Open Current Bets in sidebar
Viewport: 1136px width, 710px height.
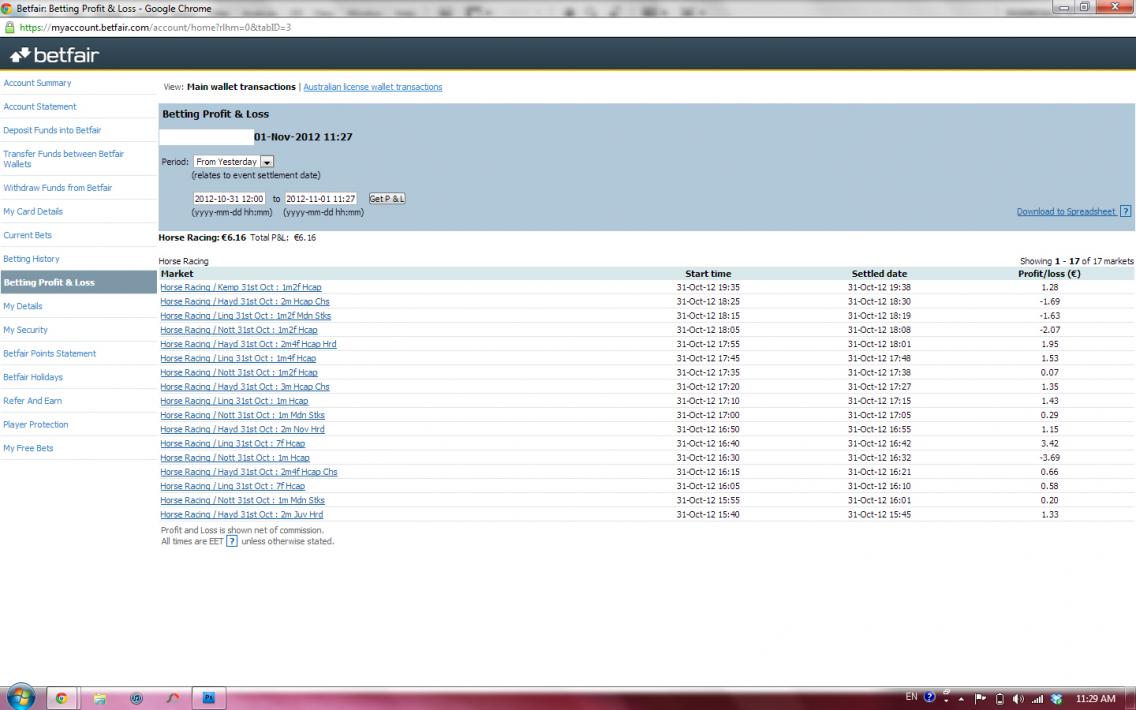point(28,235)
